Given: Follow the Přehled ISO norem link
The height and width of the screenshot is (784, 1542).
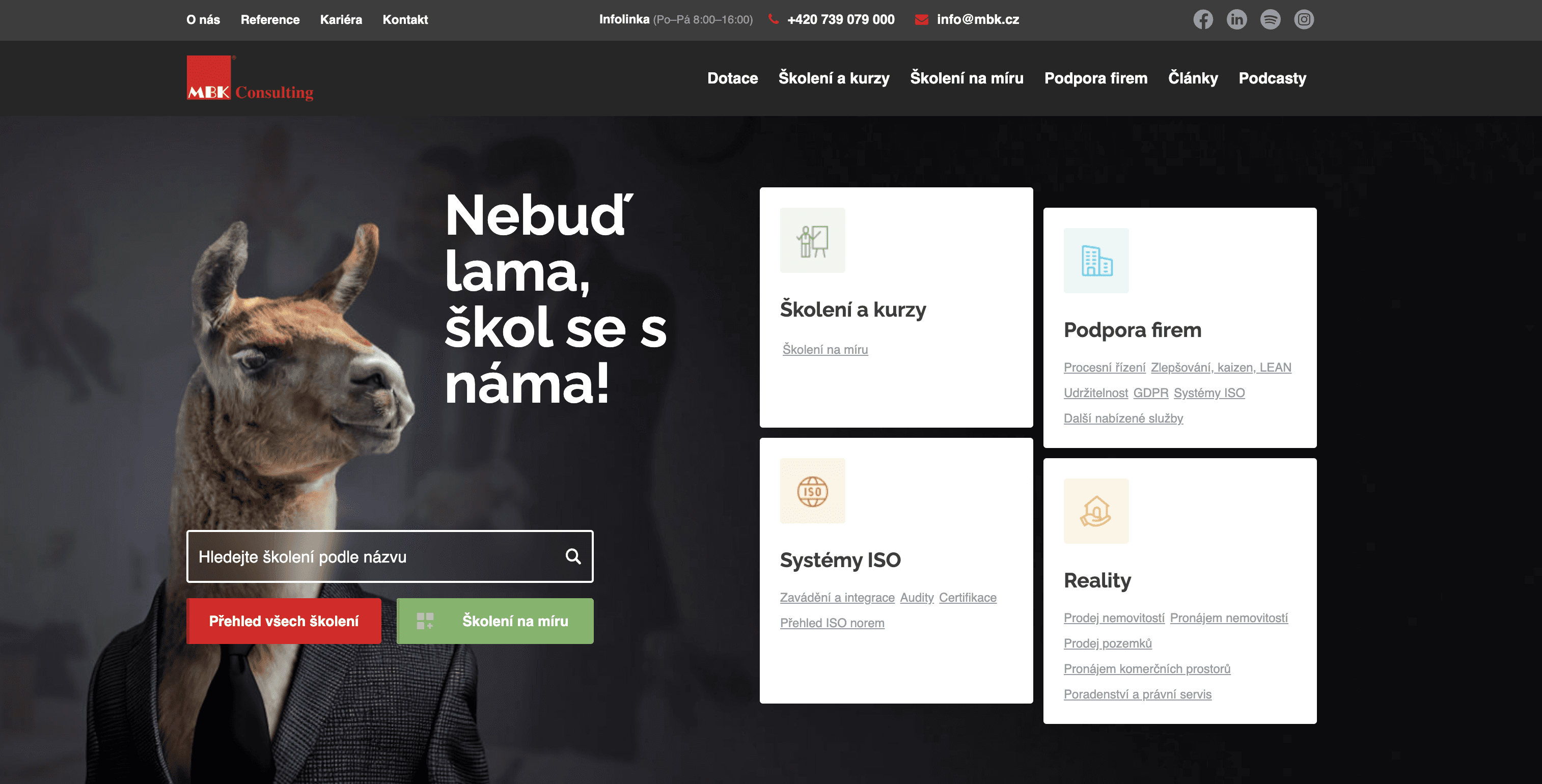Looking at the screenshot, I should click(x=832, y=623).
